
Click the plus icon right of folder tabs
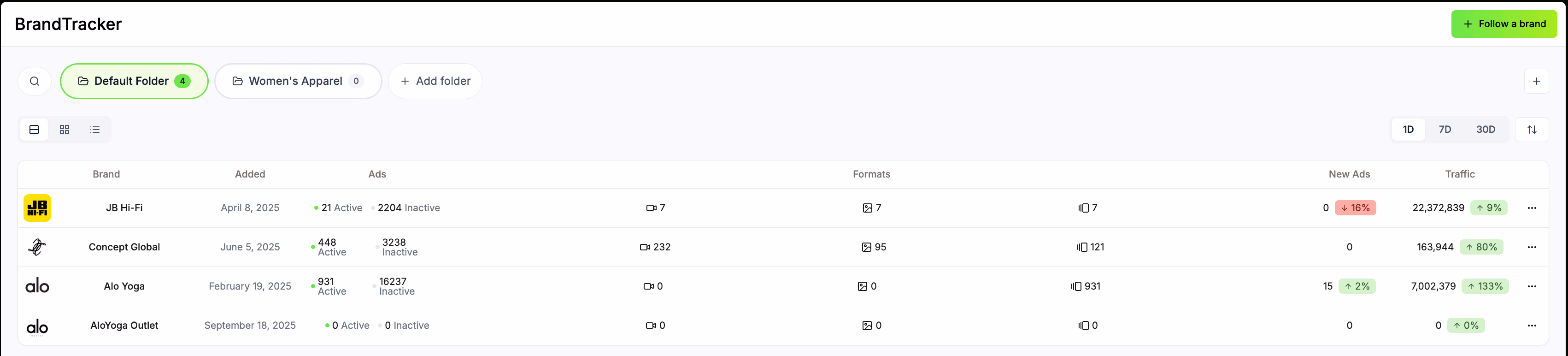tap(1536, 80)
